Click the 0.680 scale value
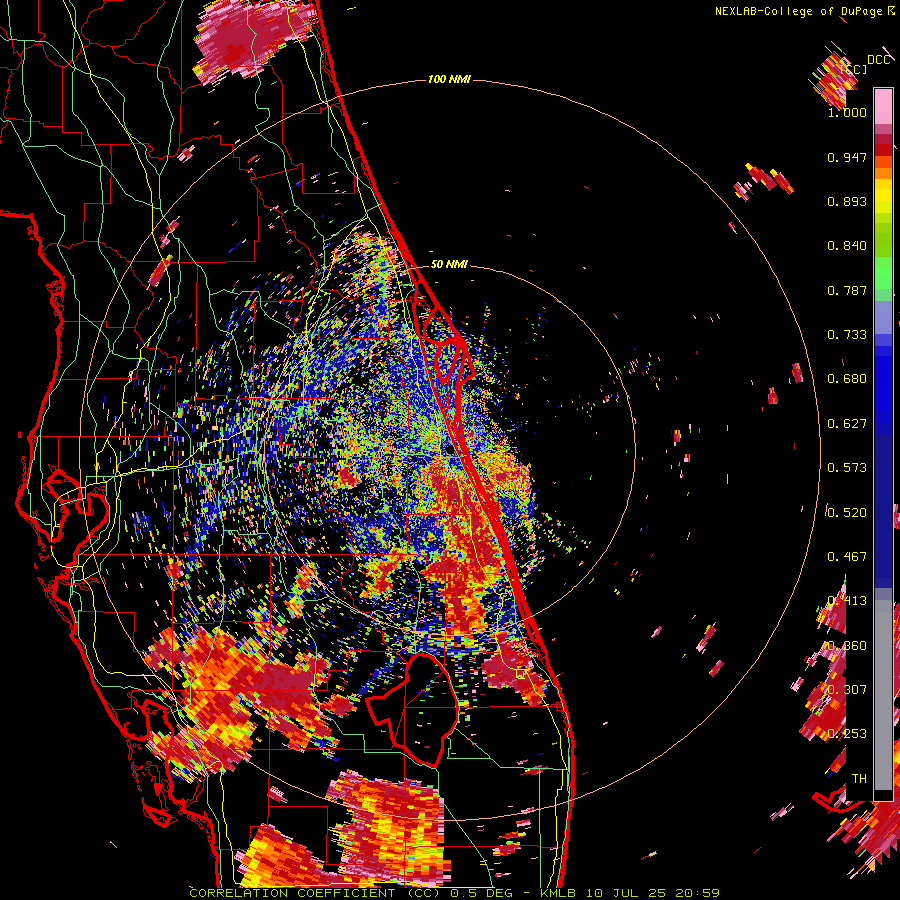Image resolution: width=900 pixels, height=900 pixels. click(x=847, y=379)
